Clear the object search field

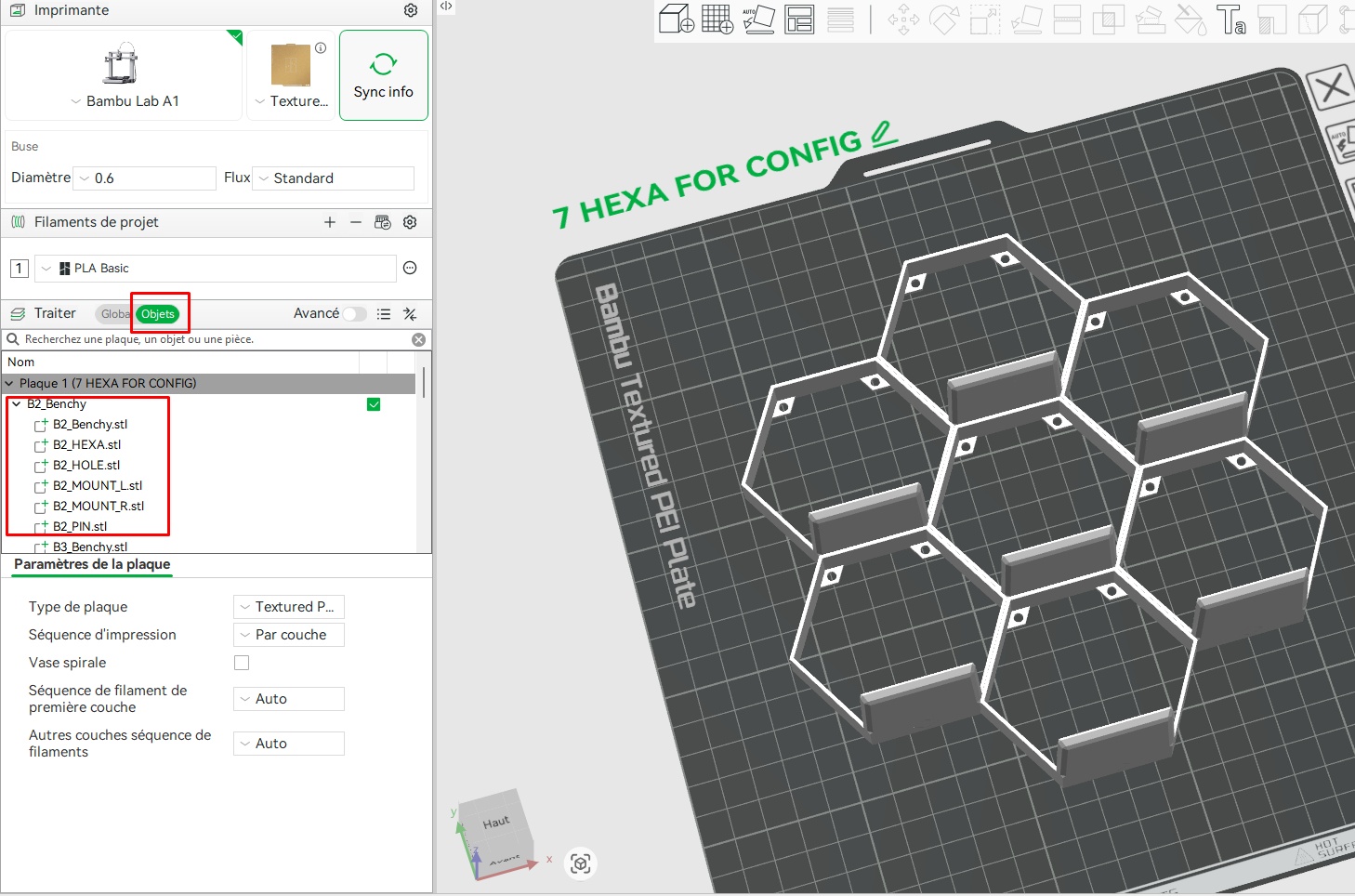[419, 340]
